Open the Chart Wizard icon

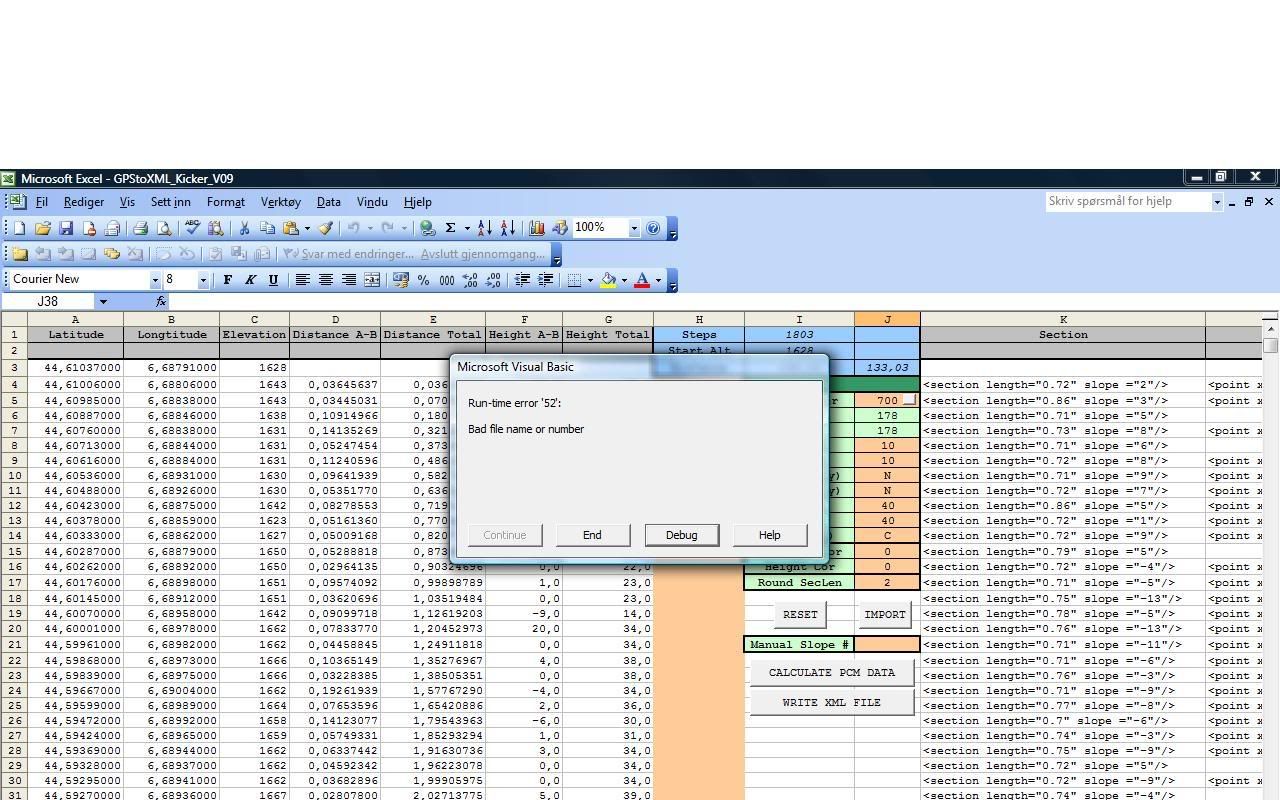click(x=536, y=228)
